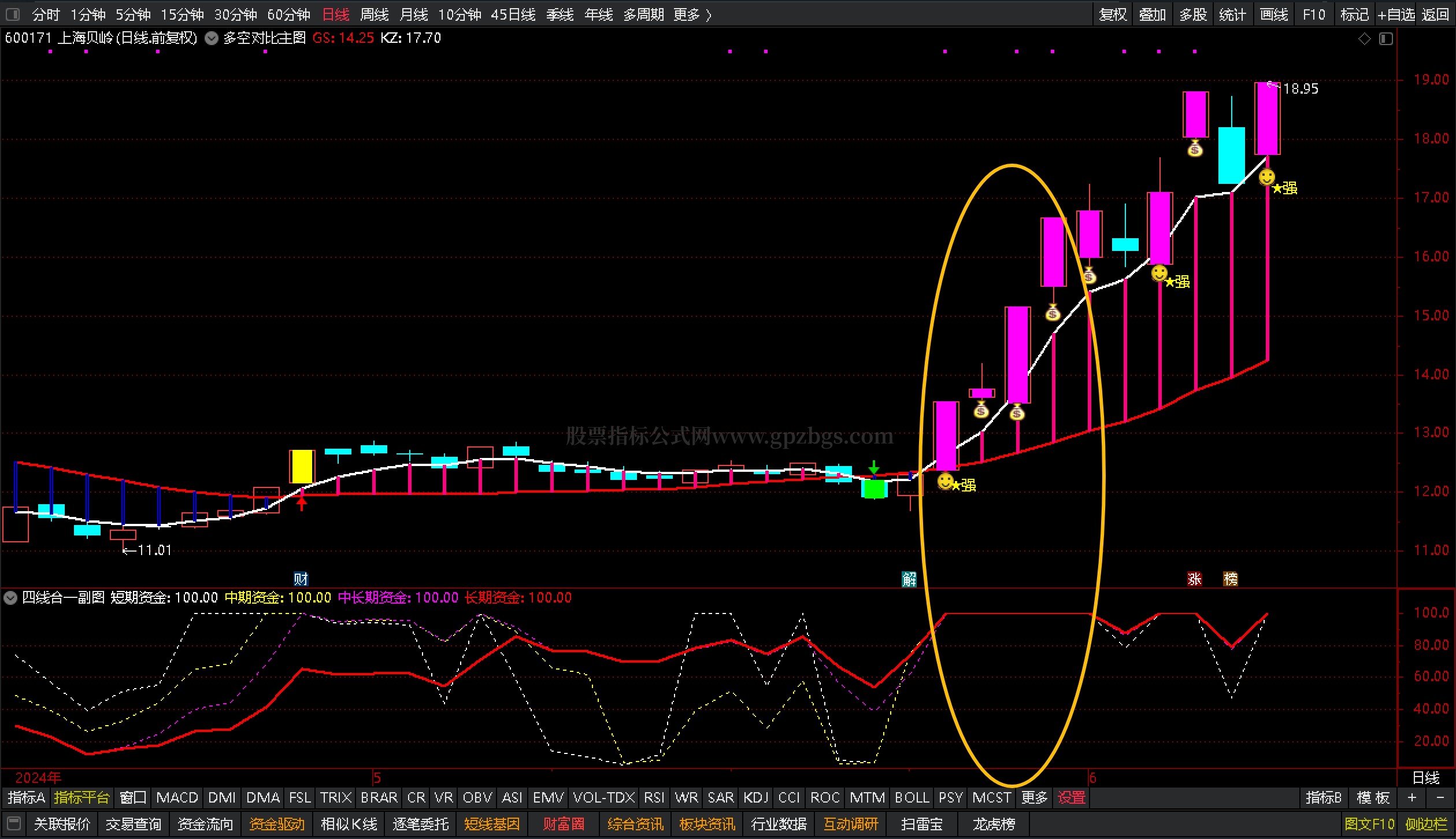Open the 多周期 multi-period view

tap(643, 14)
